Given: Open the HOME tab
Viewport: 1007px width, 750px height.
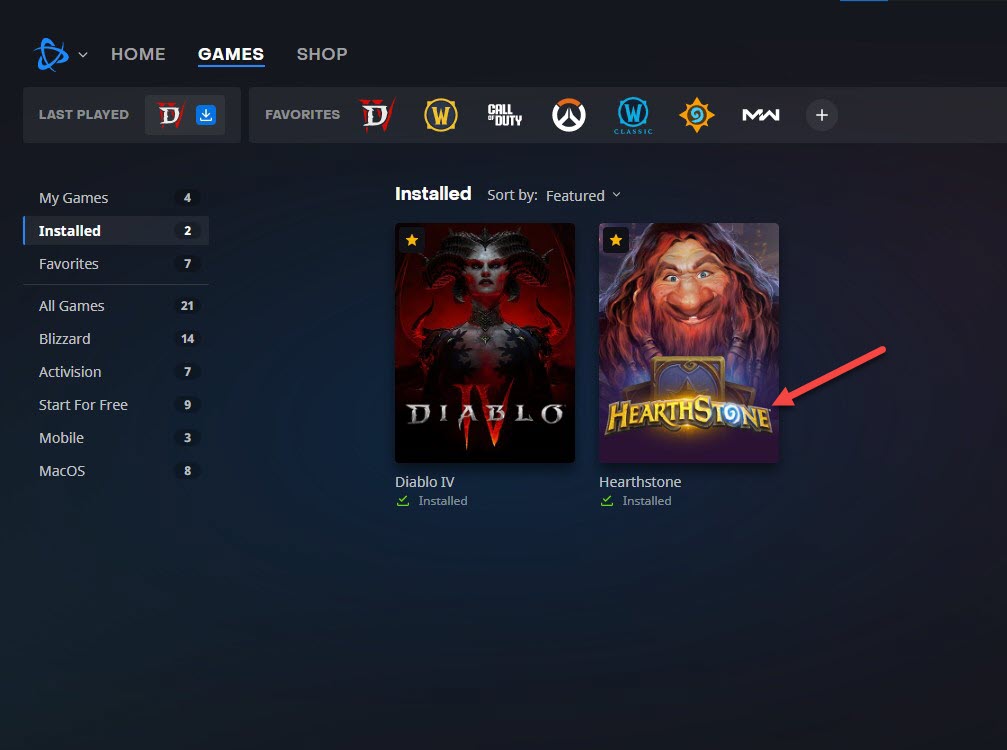Looking at the screenshot, I should (x=138, y=54).
